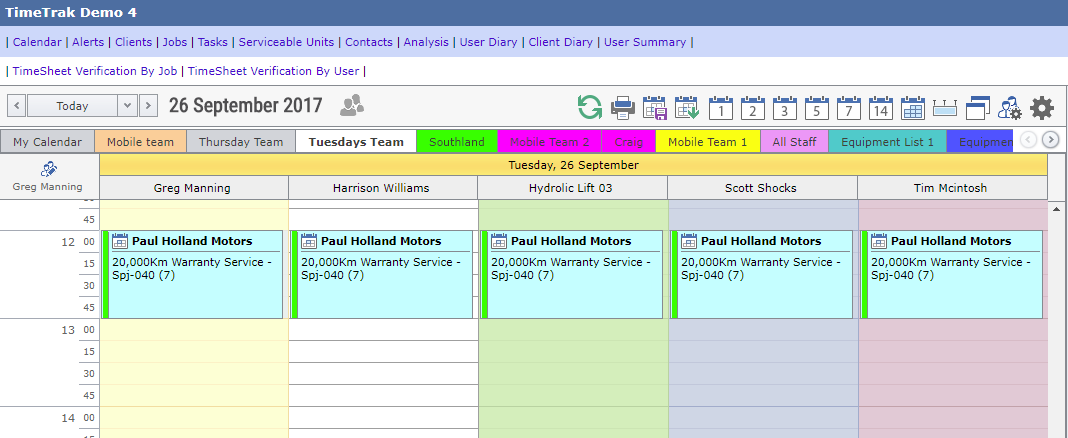Select the Southland calendar tab
1068x438 pixels.
(456, 142)
